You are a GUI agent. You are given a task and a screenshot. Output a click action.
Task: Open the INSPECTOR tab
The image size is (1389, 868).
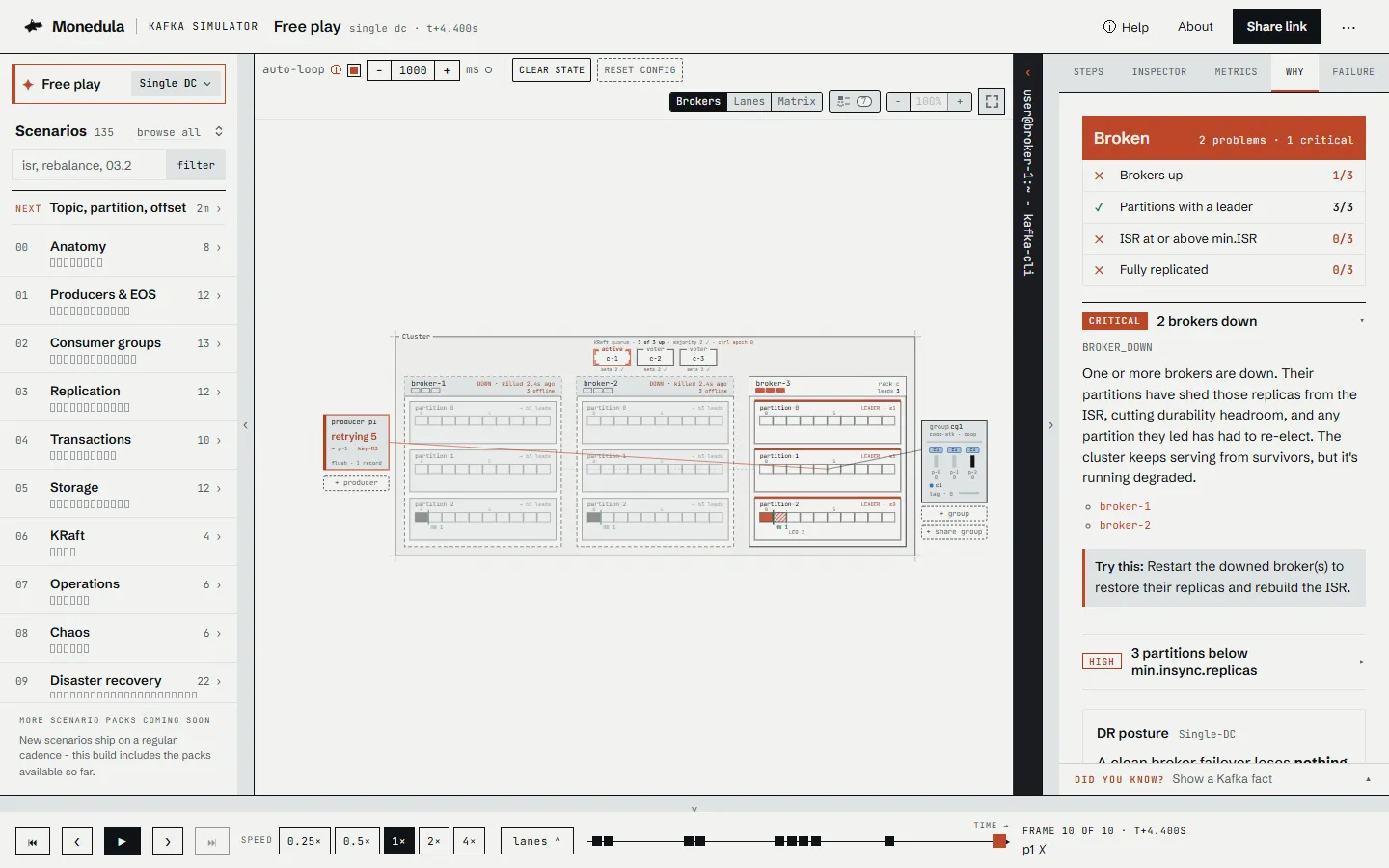tap(1159, 72)
